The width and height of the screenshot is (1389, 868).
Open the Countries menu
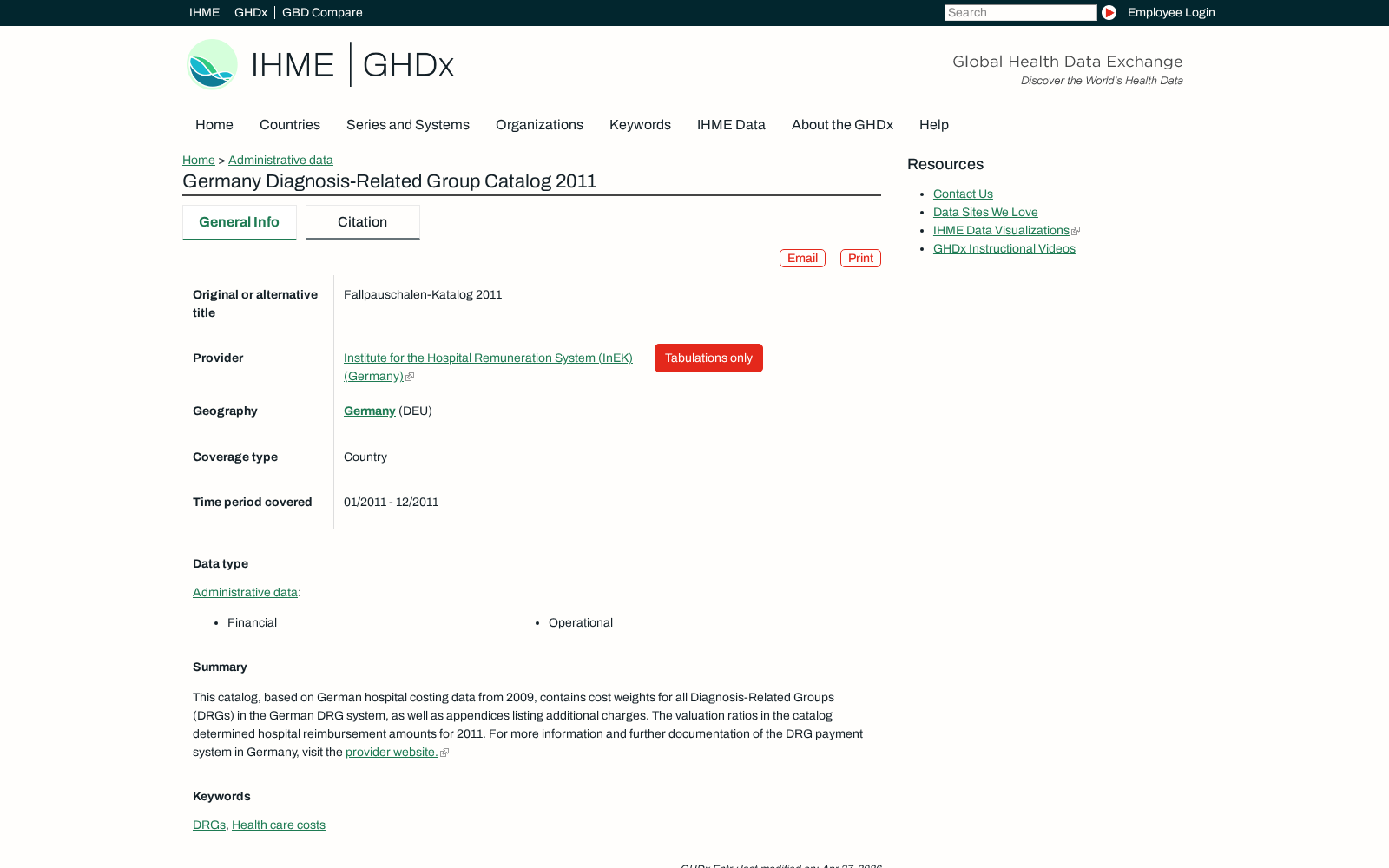click(x=290, y=125)
